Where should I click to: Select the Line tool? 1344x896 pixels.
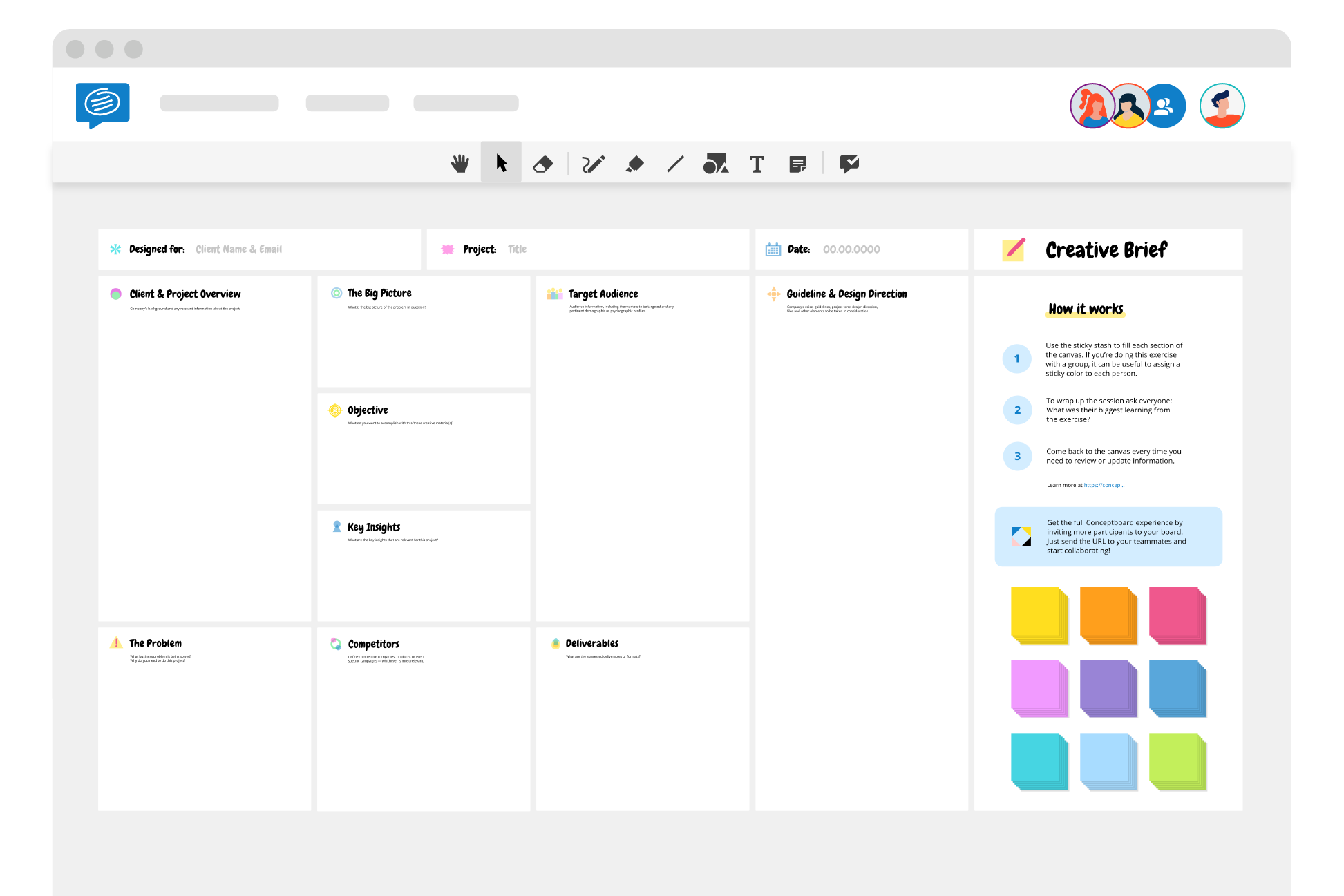pos(675,163)
